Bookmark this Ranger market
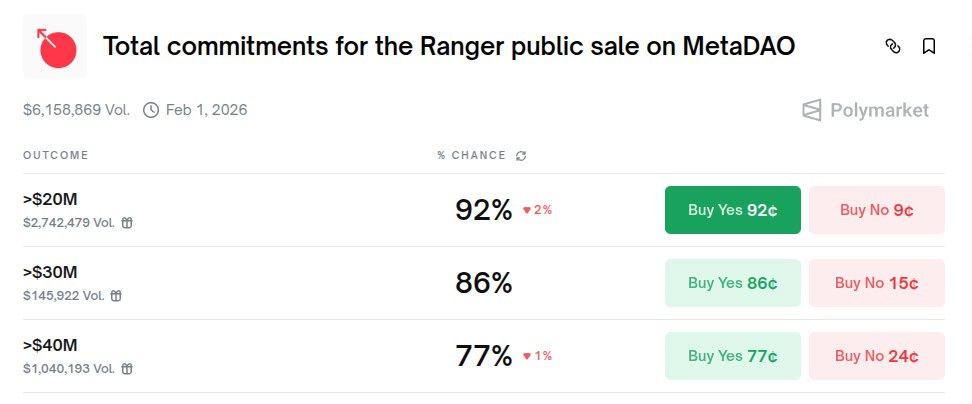The height and width of the screenshot is (404, 972). click(x=929, y=46)
